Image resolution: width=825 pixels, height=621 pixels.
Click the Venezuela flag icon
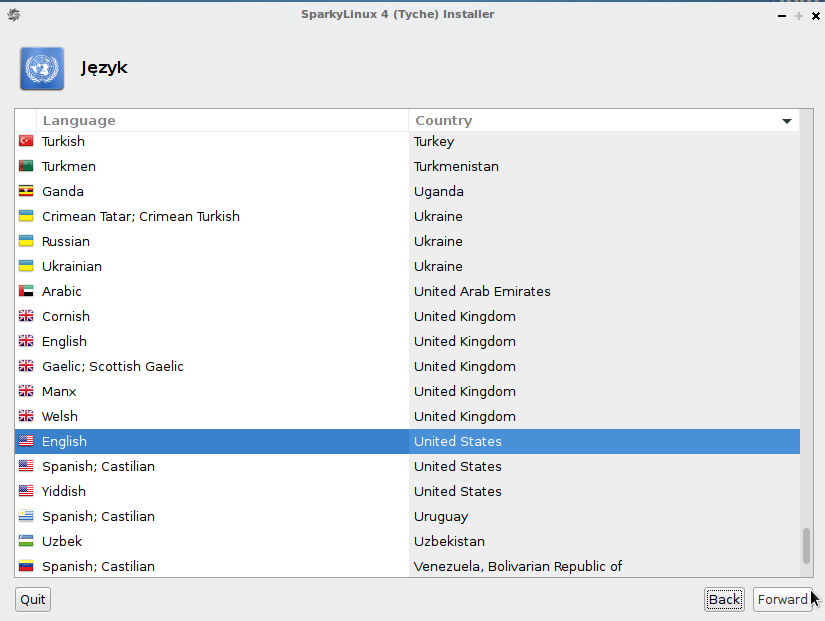(26, 566)
